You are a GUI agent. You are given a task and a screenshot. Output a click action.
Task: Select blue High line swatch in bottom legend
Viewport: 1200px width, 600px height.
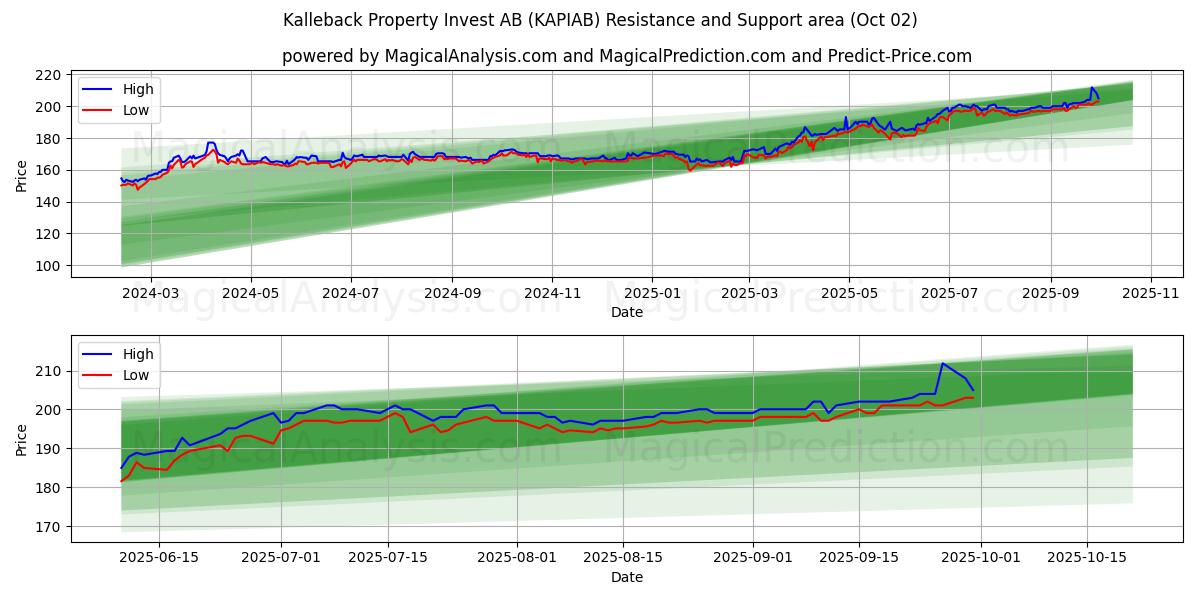[x=98, y=354]
